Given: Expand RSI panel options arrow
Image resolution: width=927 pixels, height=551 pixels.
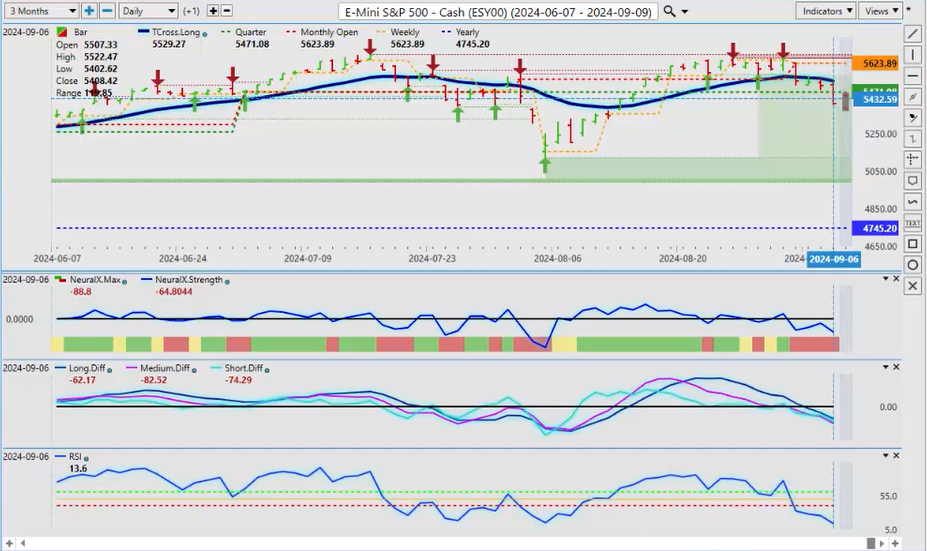Looking at the screenshot, I should point(886,455).
